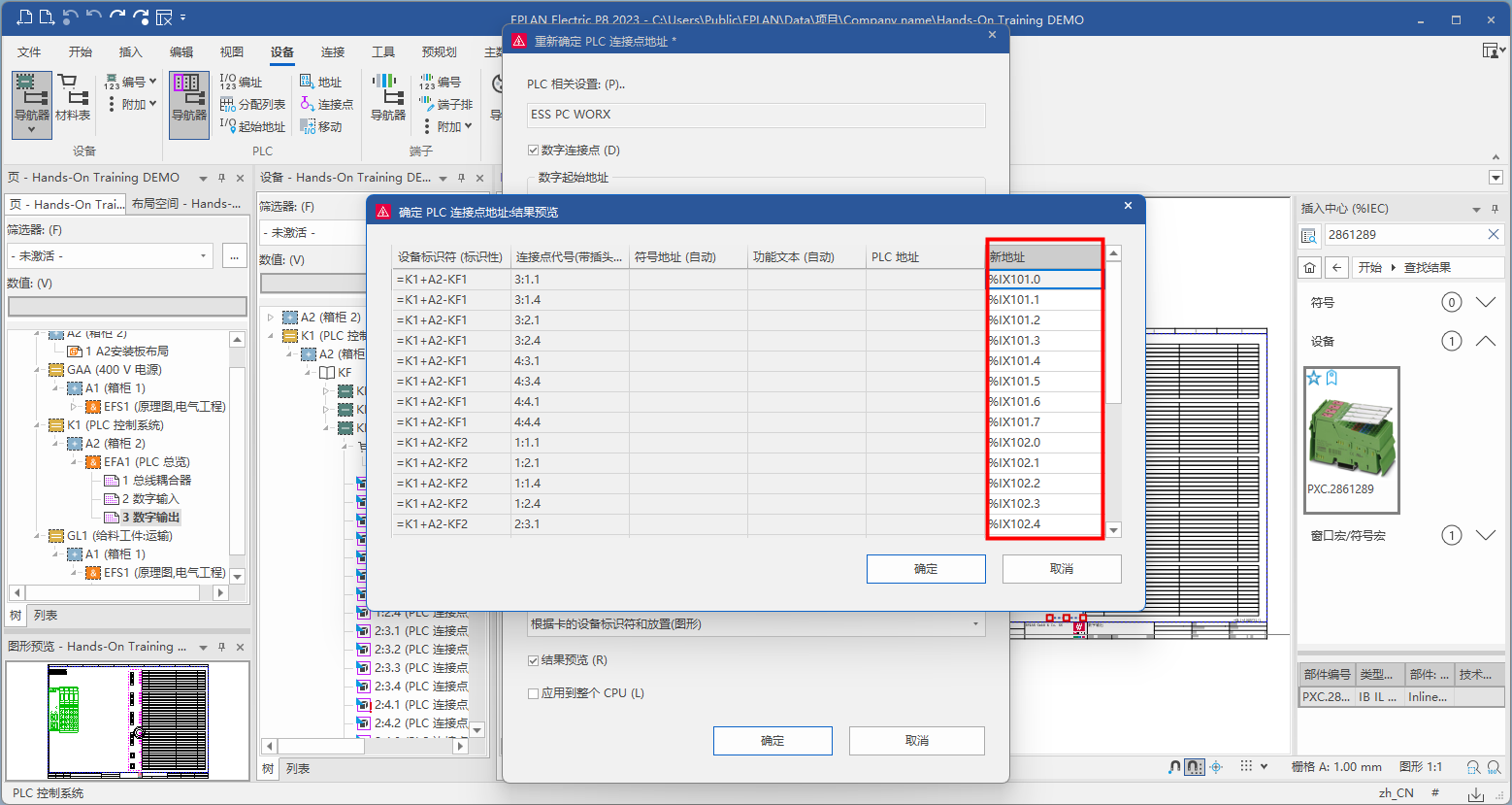This screenshot has width=1512, height=805.
Task: Open dropdown 根据卡的设备标识符和放置(图形)
Action: coord(975,624)
